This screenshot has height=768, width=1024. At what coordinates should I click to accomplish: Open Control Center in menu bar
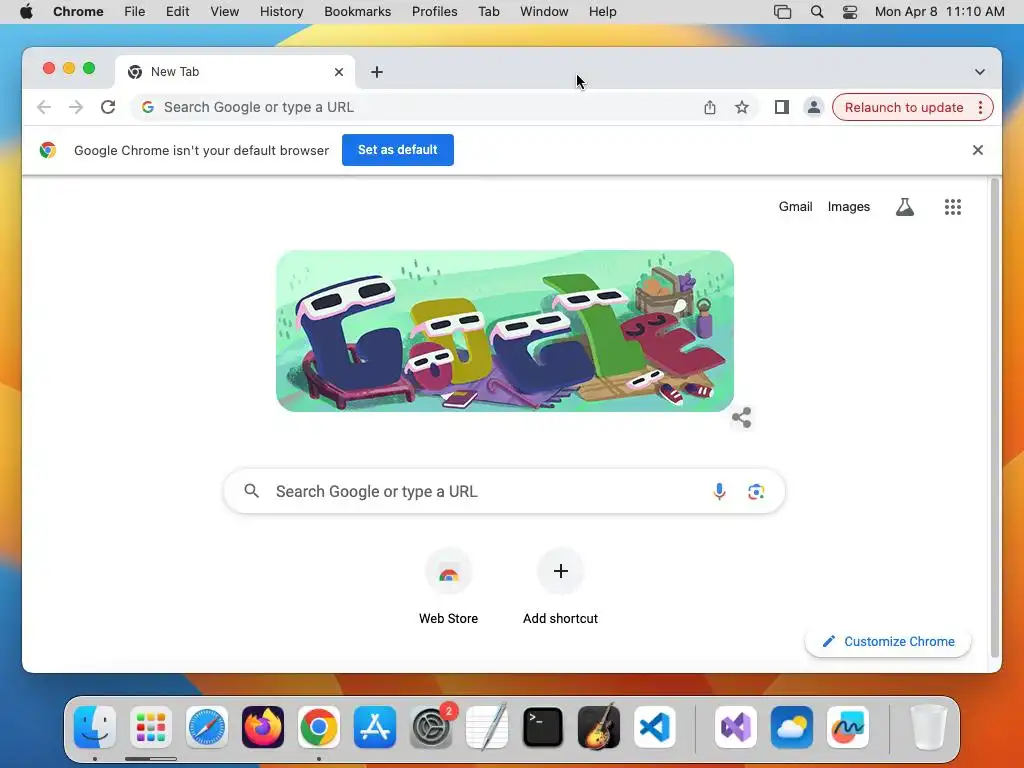pos(850,12)
